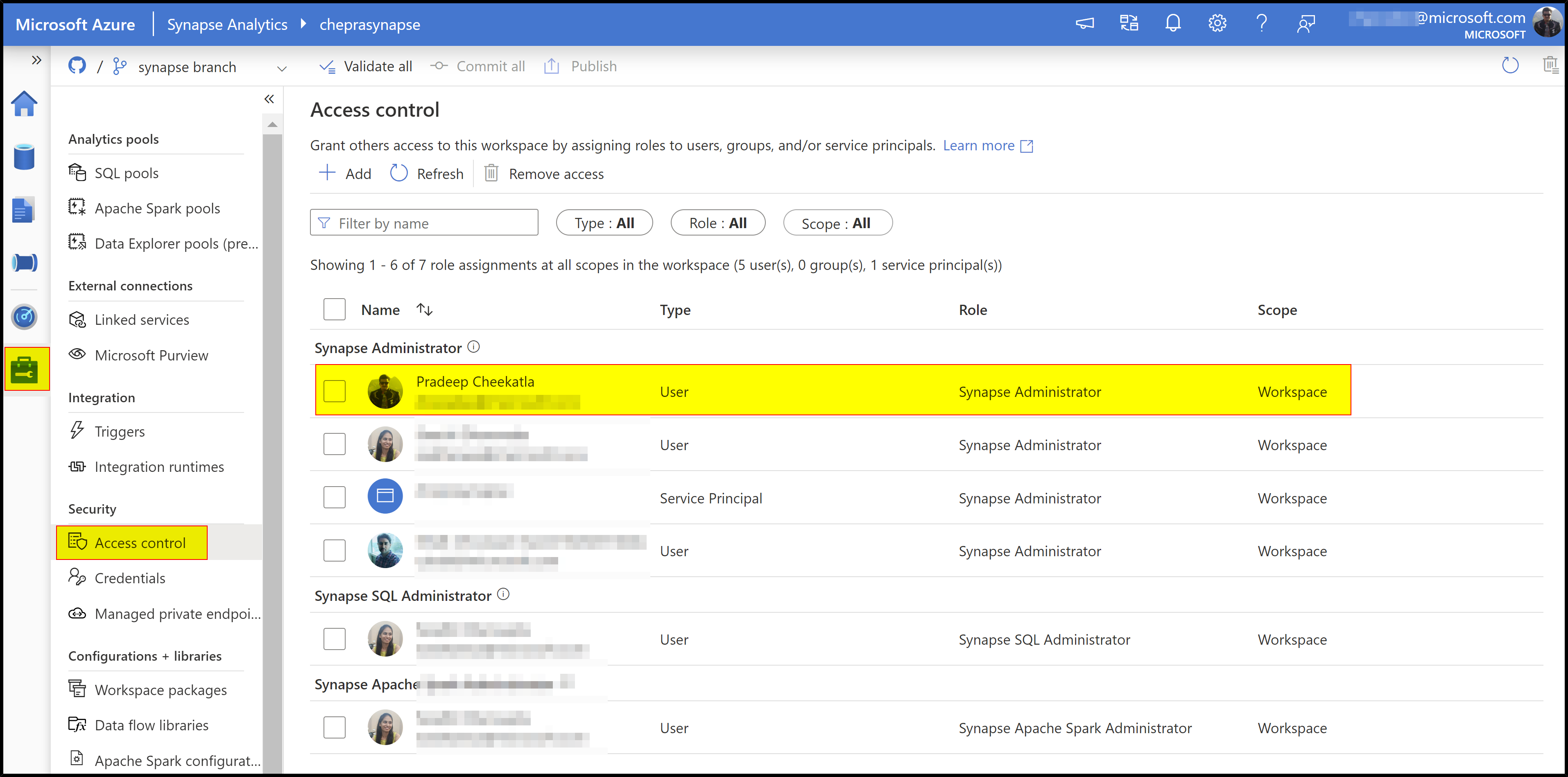Select Credentials in the Security section
Viewport: 1568px width, 777px height.
click(x=130, y=578)
